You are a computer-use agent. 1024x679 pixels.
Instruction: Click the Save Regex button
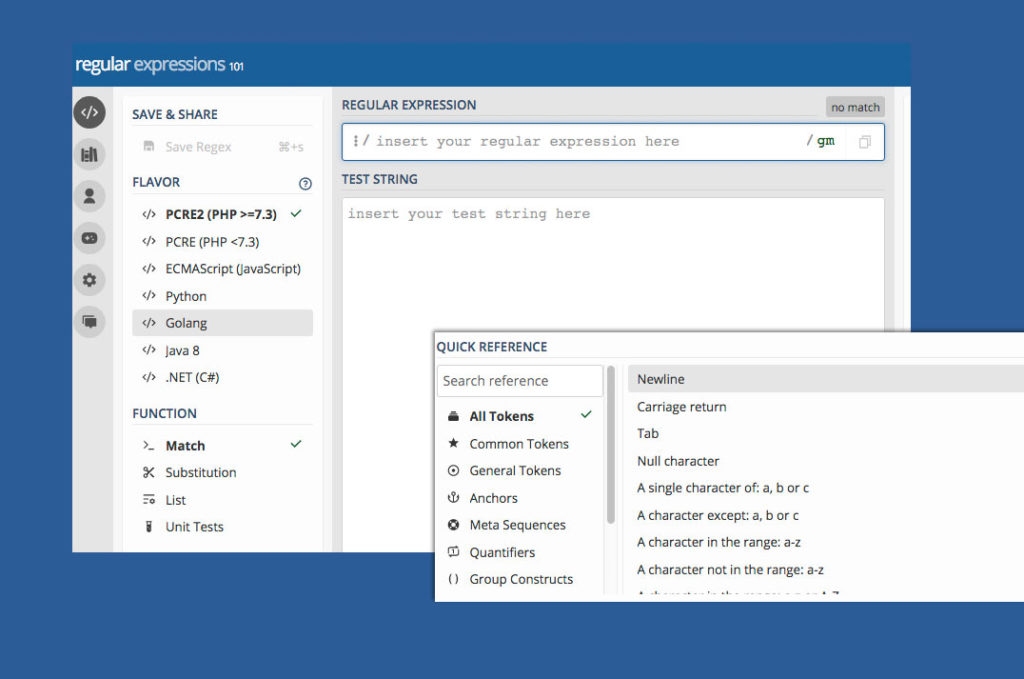click(x=197, y=147)
